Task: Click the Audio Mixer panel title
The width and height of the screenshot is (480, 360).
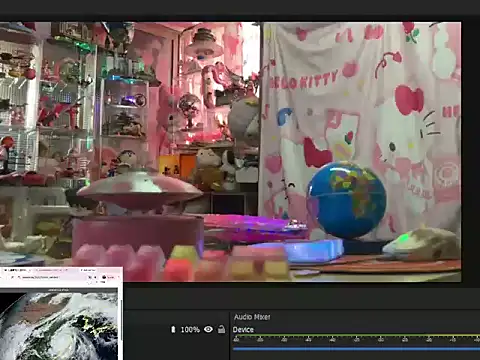Action: [252, 317]
